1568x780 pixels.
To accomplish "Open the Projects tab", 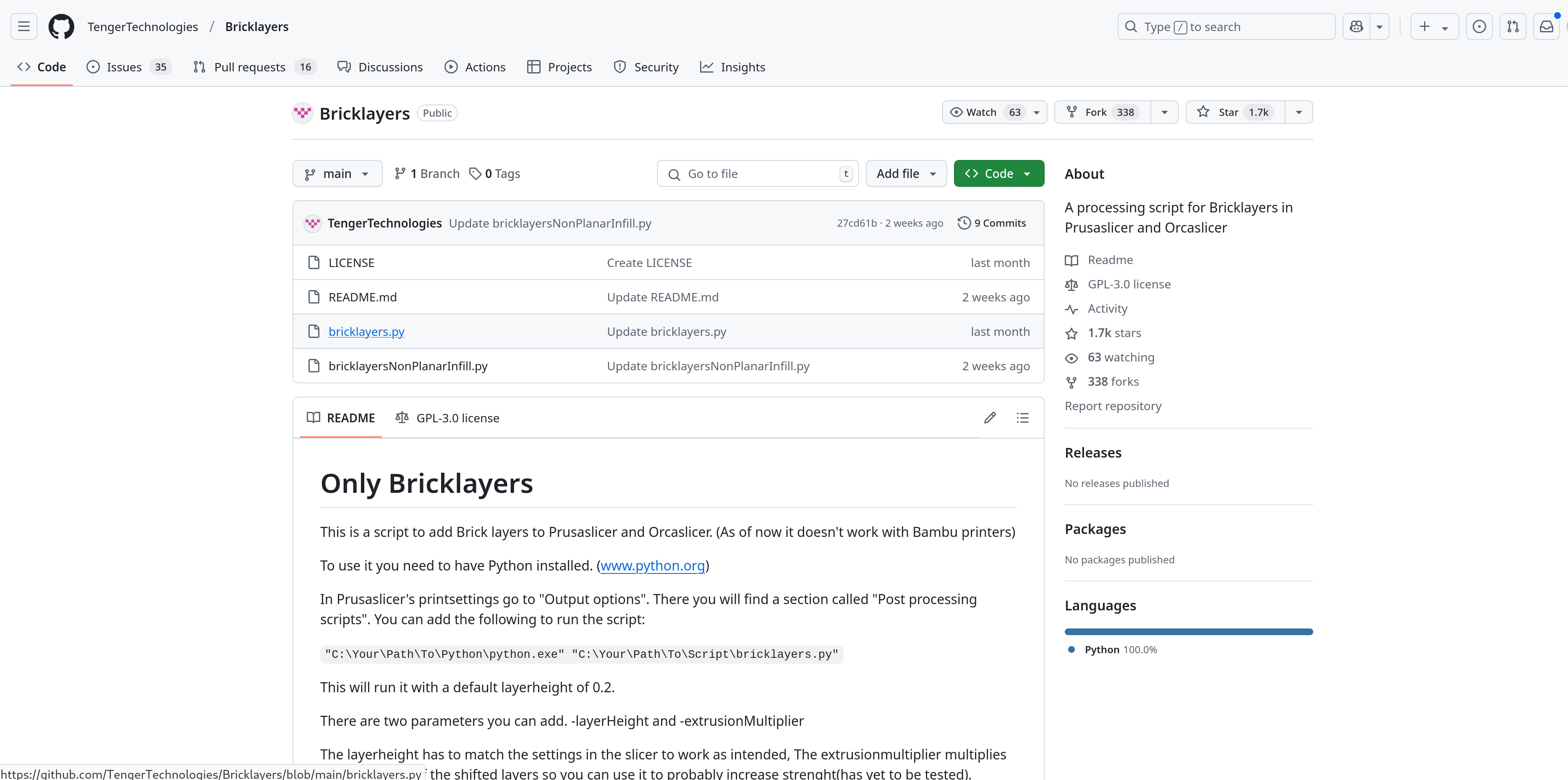I will (x=559, y=67).
